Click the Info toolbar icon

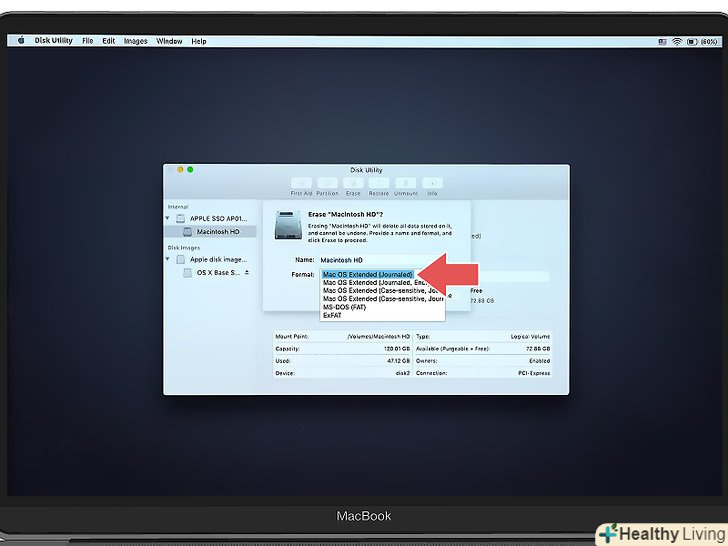pos(432,183)
